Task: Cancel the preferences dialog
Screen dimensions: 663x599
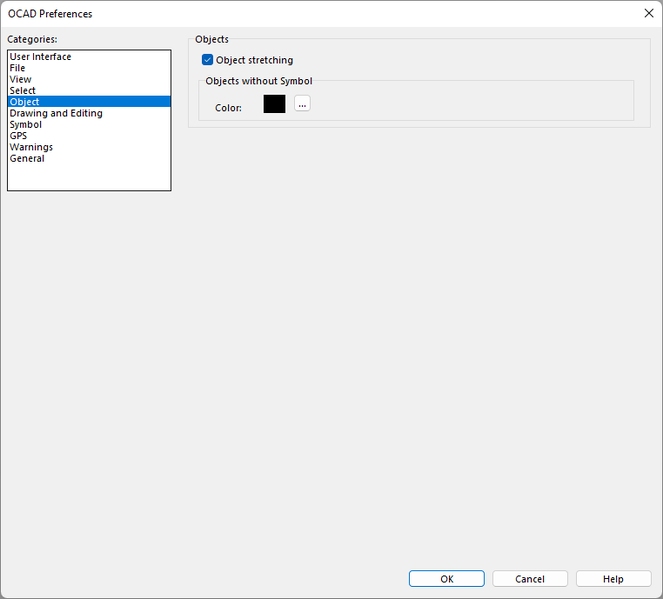Action: (x=530, y=579)
